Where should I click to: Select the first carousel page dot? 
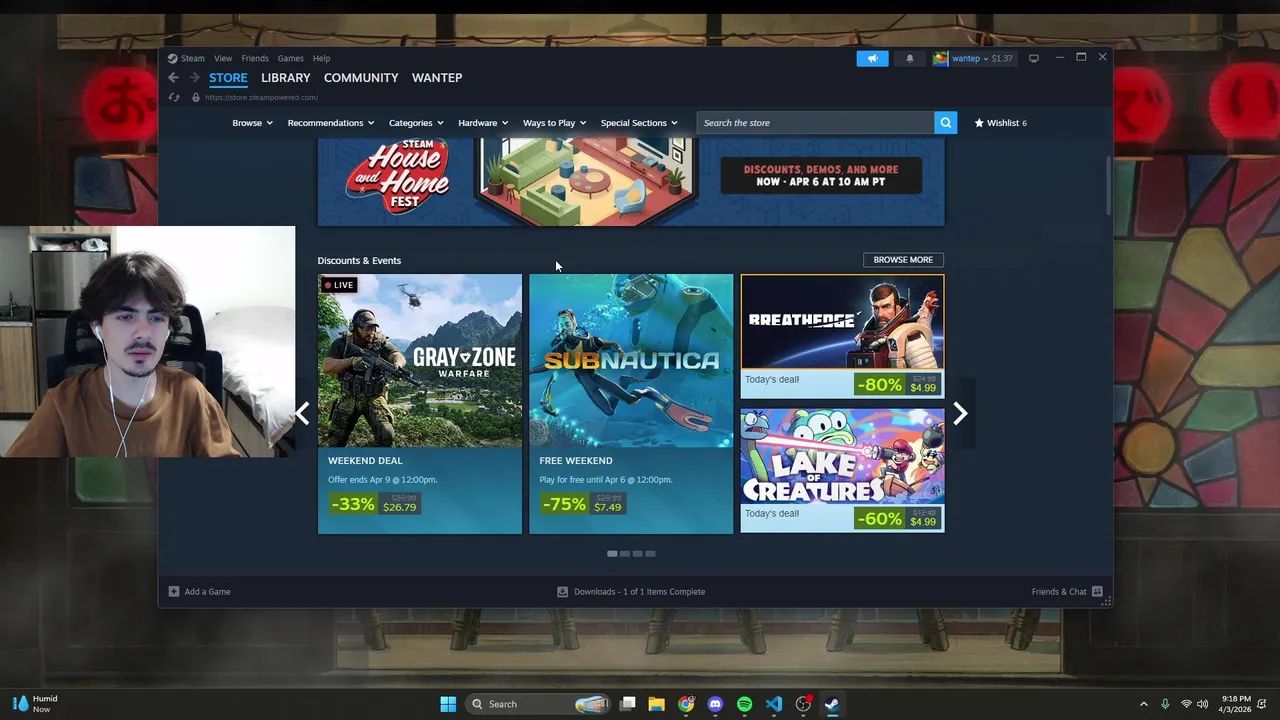click(x=612, y=554)
